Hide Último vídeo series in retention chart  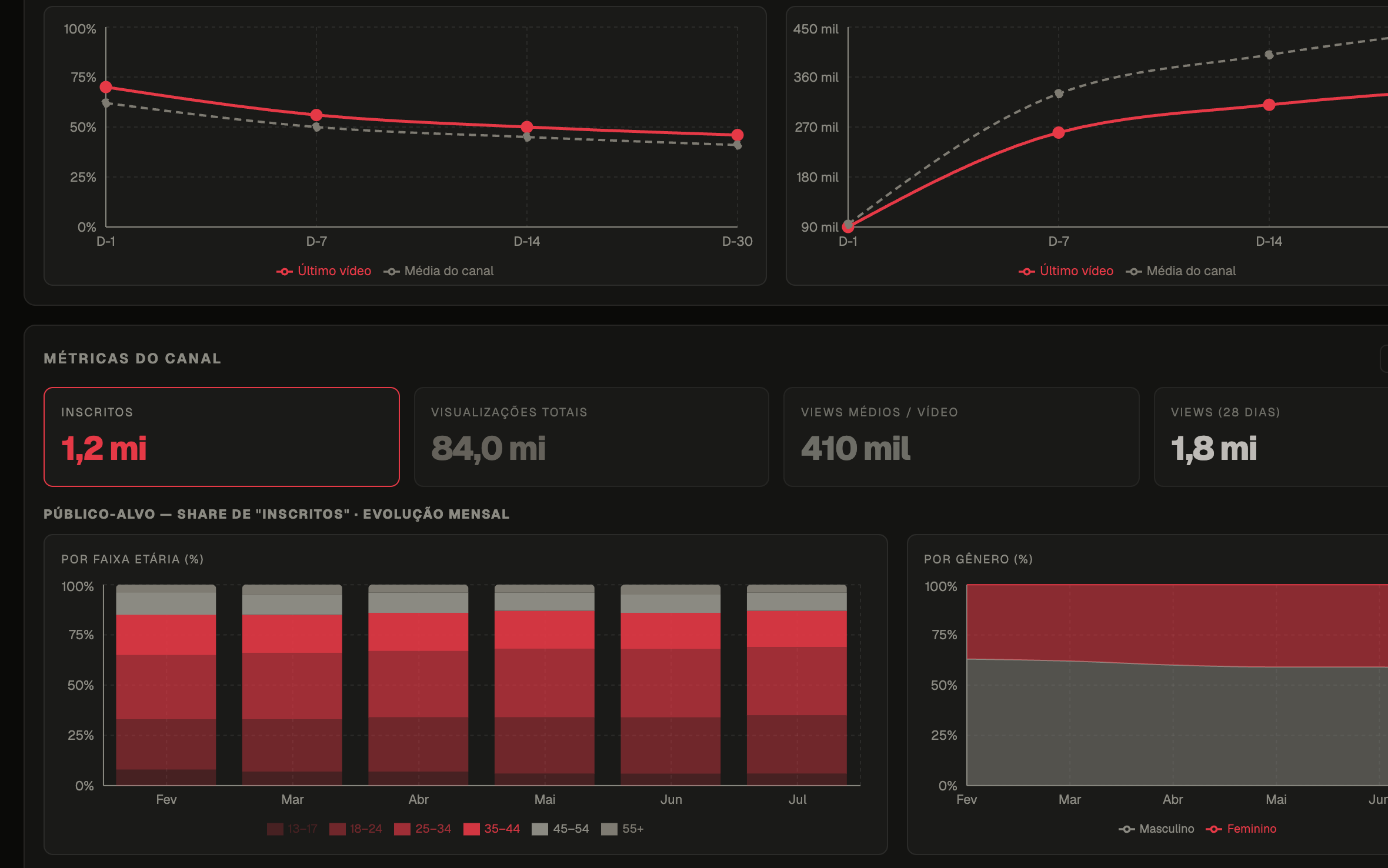[x=324, y=271]
